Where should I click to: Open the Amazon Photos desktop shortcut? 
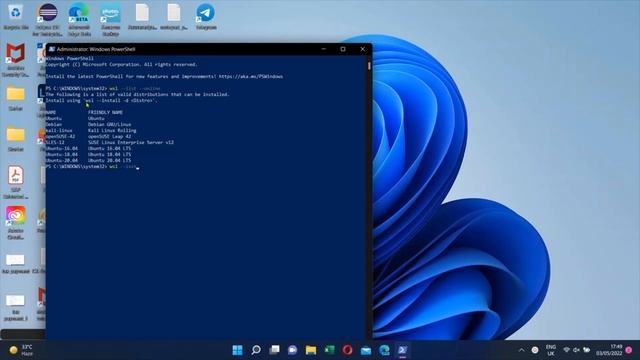point(111,19)
